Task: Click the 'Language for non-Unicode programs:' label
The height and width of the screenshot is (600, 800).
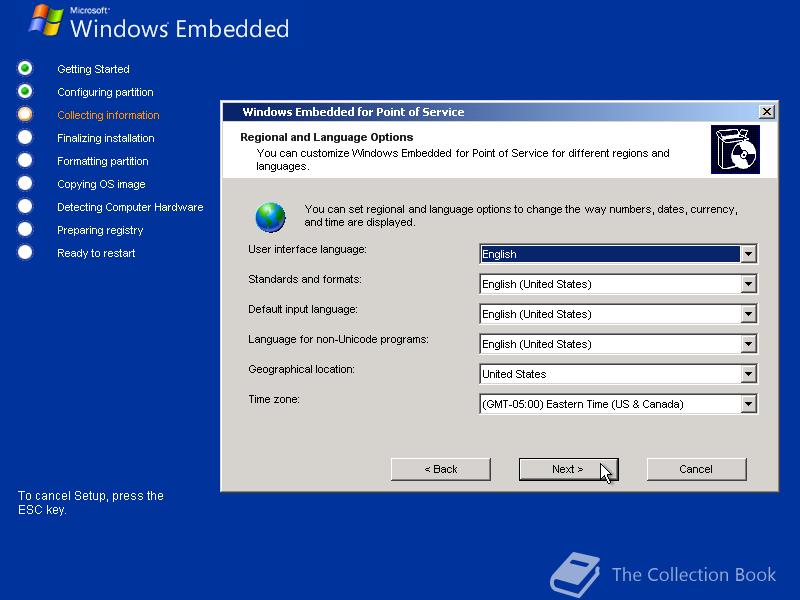Action: [338, 340]
